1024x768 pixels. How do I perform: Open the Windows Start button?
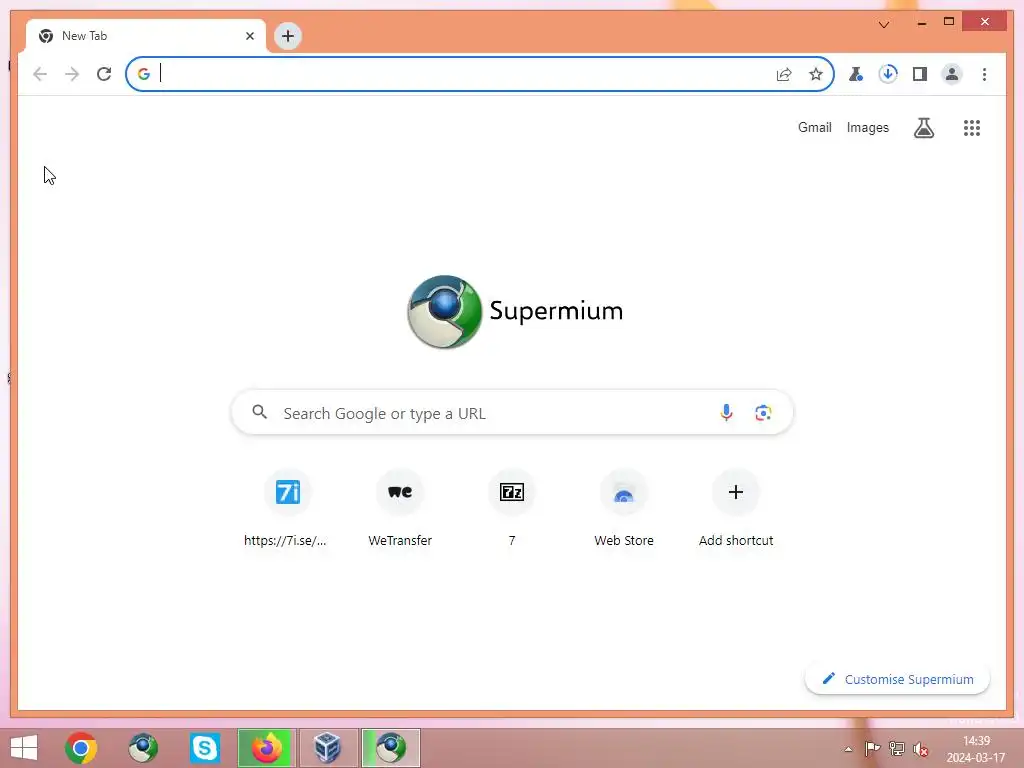[x=24, y=748]
